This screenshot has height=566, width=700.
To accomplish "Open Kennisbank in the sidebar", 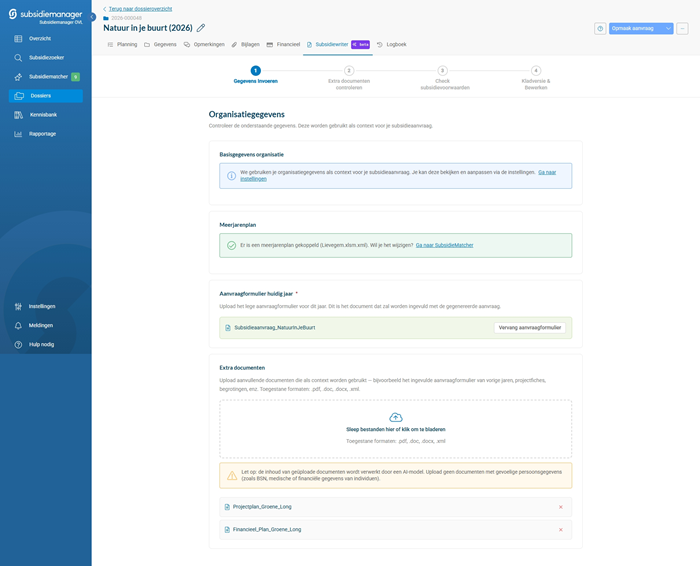I will click(x=46, y=115).
